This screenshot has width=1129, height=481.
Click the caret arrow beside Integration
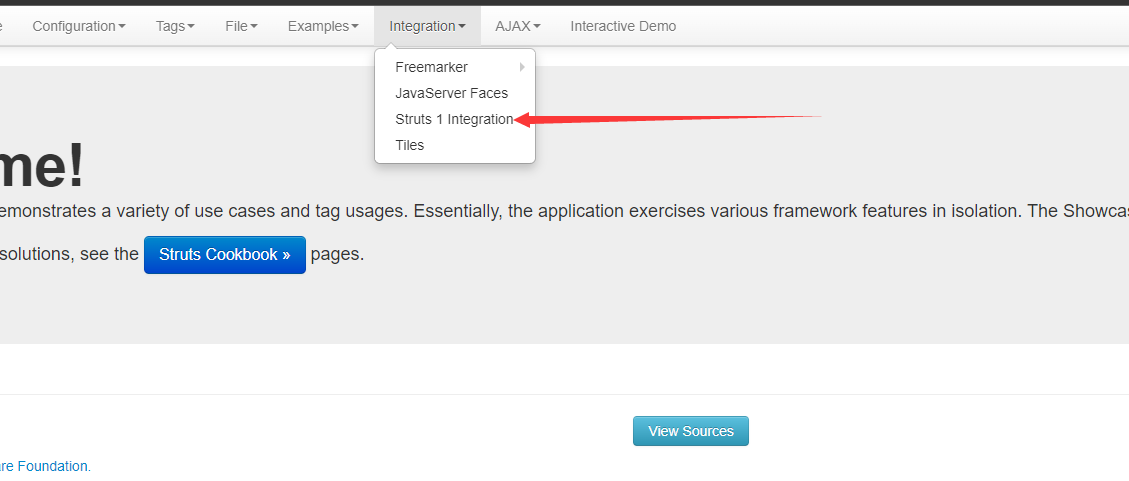462,27
